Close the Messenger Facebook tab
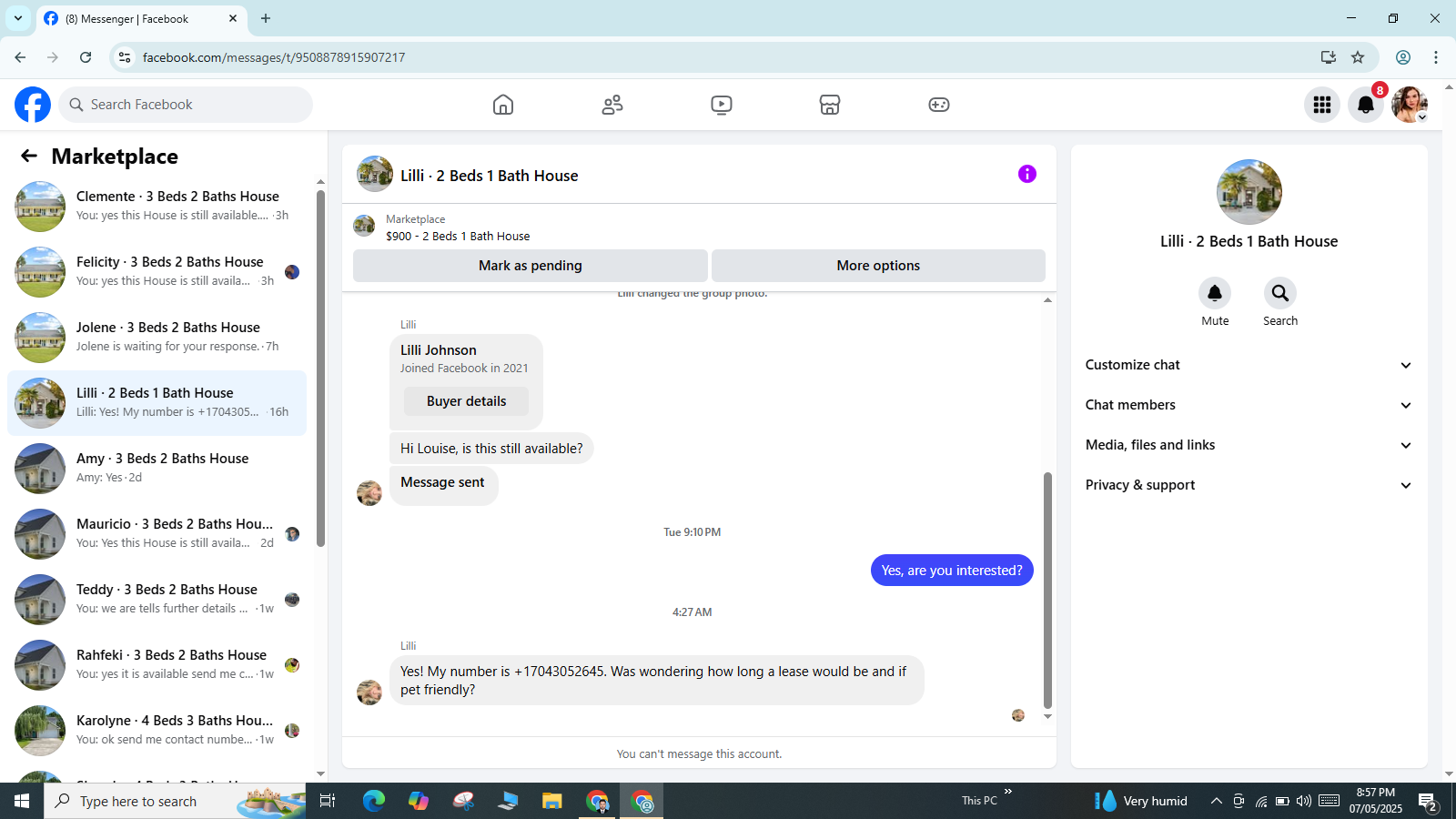This screenshot has width=1456, height=819. coord(233,18)
